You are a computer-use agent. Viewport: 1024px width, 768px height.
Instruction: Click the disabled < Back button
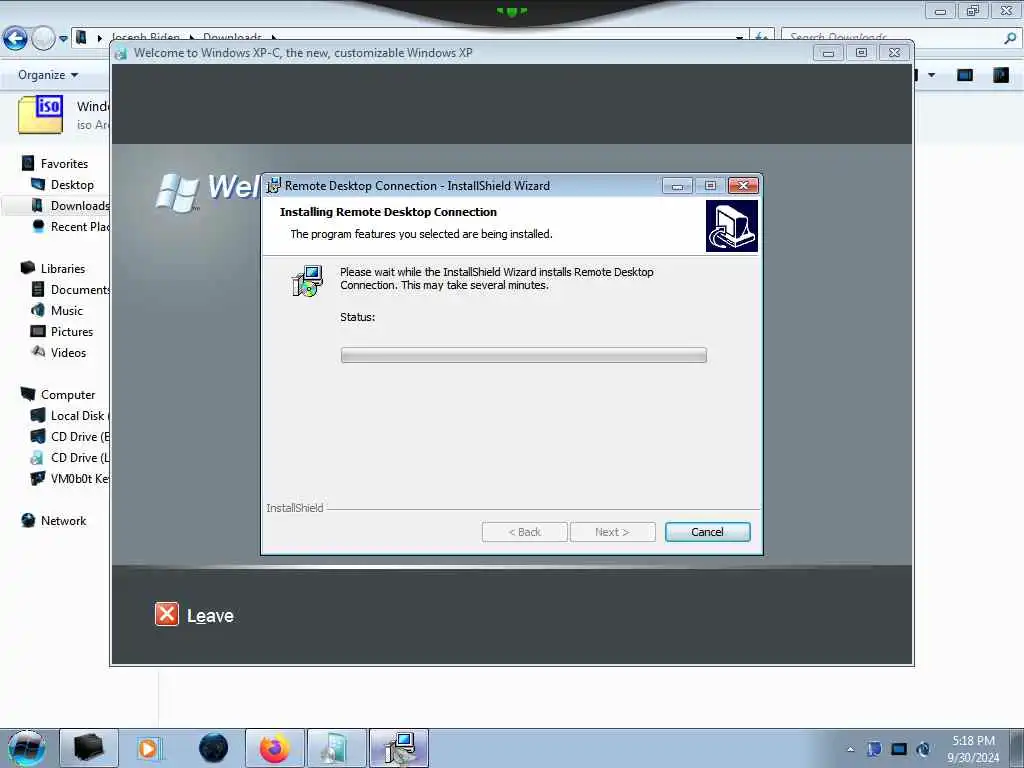point(524,532)
